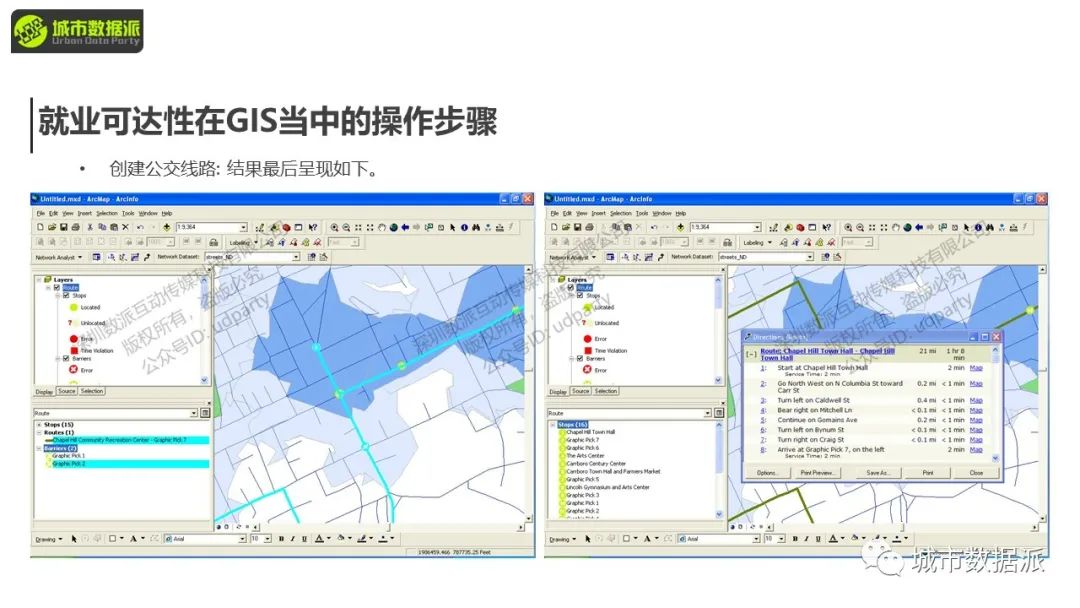Screen dimensions: 1080x608
Task: Click Print button in Directions window
Action: coord(928,473)
